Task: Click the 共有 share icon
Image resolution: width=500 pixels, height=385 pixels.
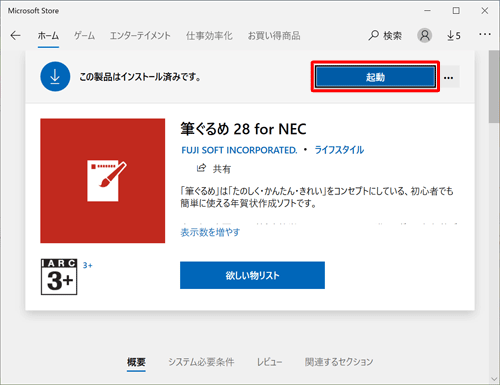Action: (201, 168)
